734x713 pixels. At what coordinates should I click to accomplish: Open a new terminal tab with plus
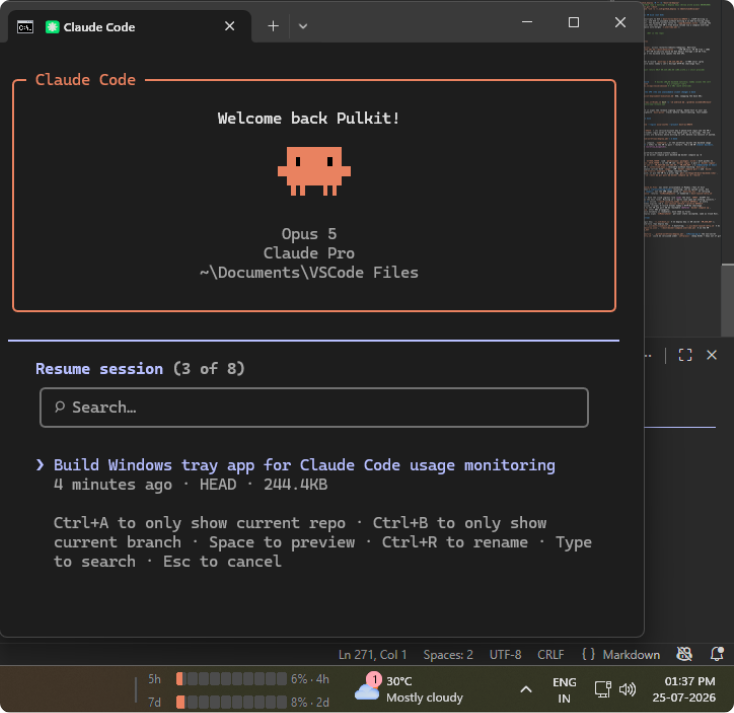(x=273, y=26)
